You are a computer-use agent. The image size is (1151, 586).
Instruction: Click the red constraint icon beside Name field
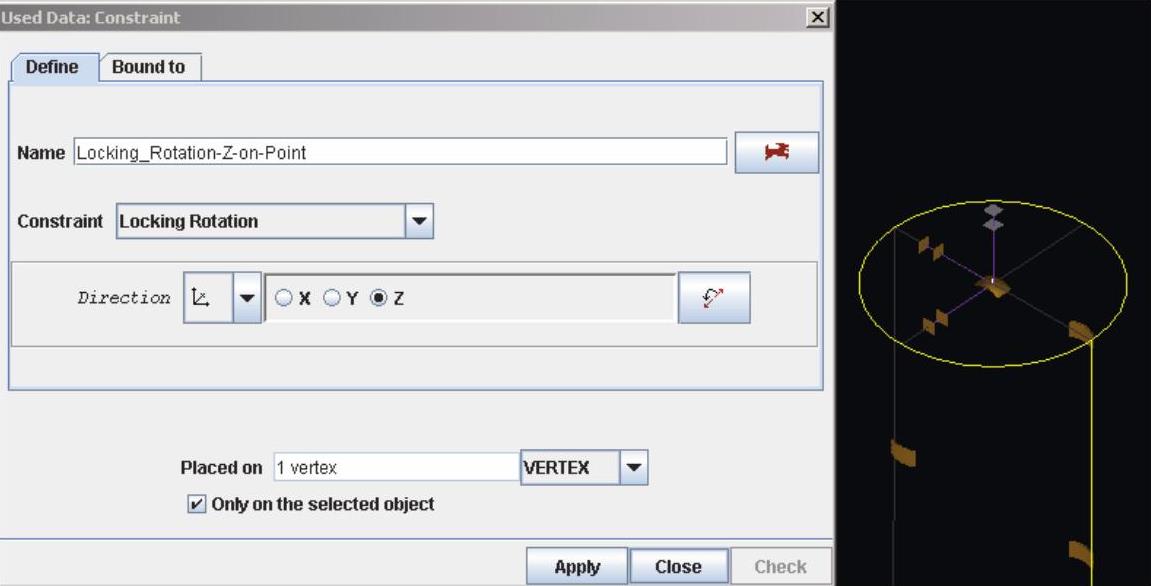click(x=776, y=152)
